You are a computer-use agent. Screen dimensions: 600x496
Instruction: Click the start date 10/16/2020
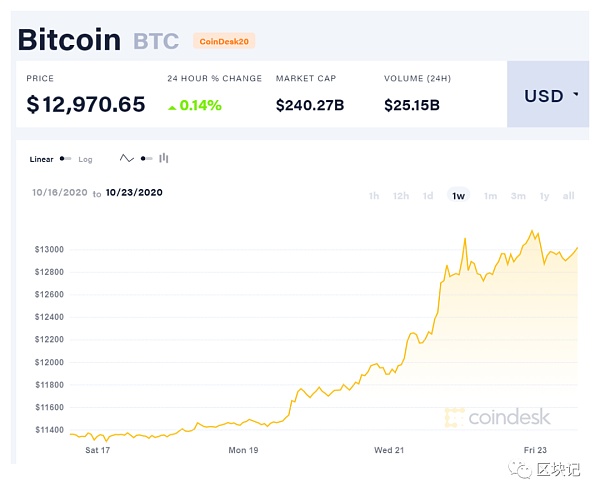pos(59,193)
